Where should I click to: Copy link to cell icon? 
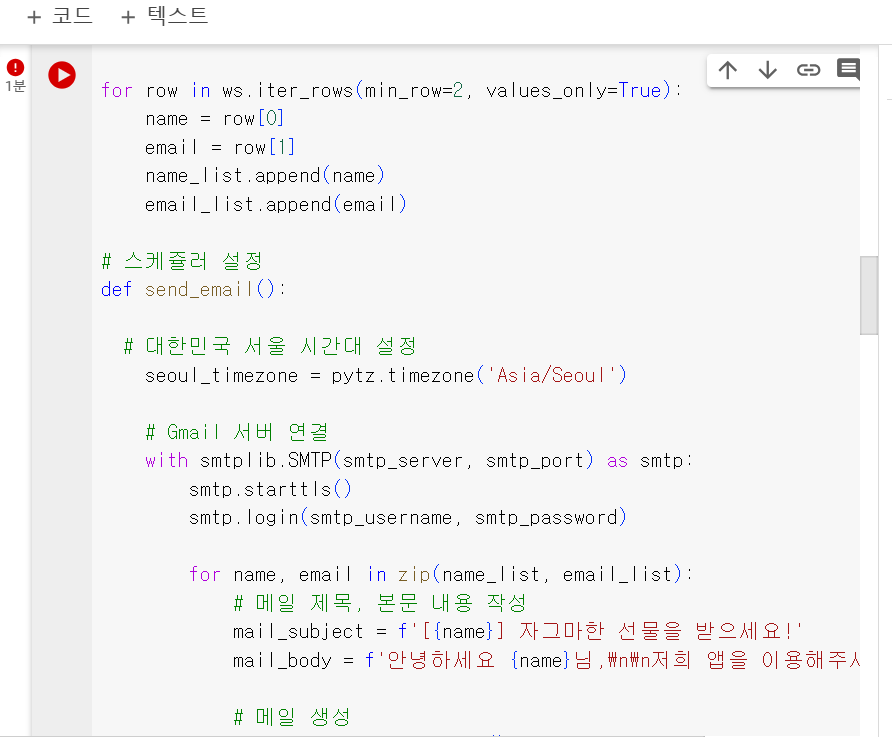click(x=808, y=70)
